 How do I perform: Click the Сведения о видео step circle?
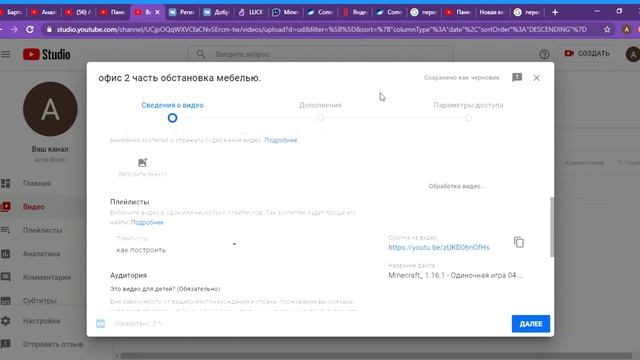tap(172, 118)
